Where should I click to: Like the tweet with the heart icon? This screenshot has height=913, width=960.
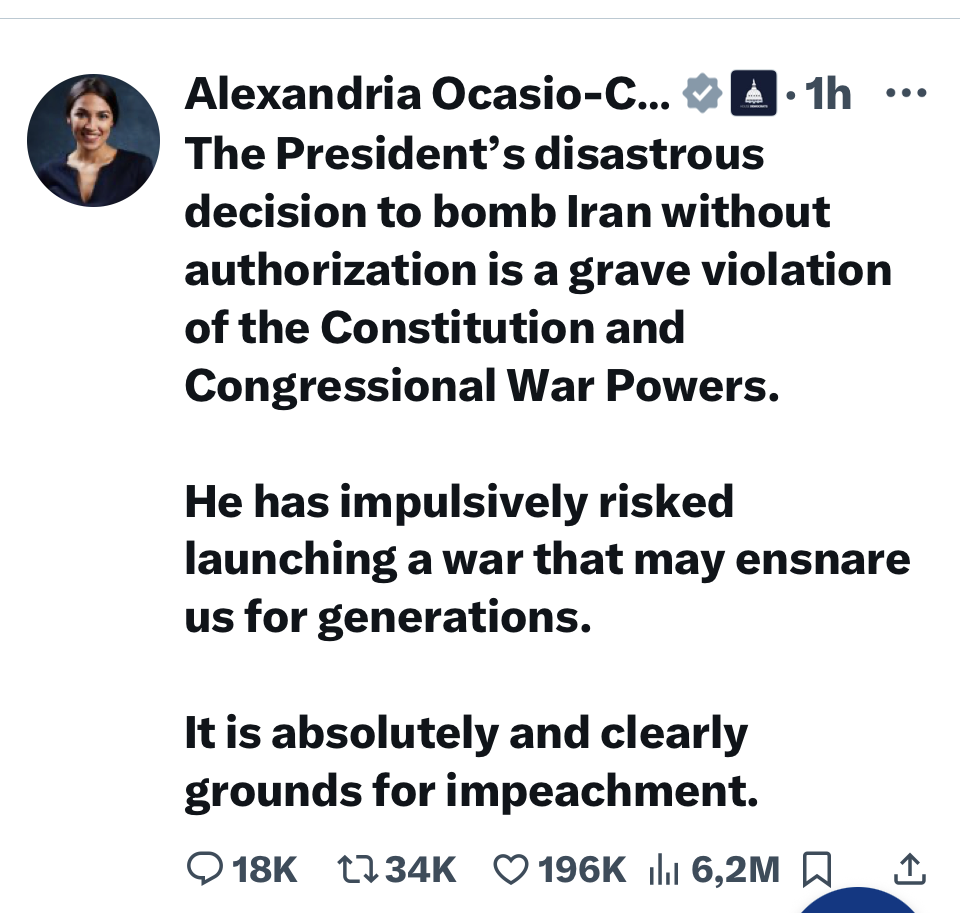click(511, 869)
